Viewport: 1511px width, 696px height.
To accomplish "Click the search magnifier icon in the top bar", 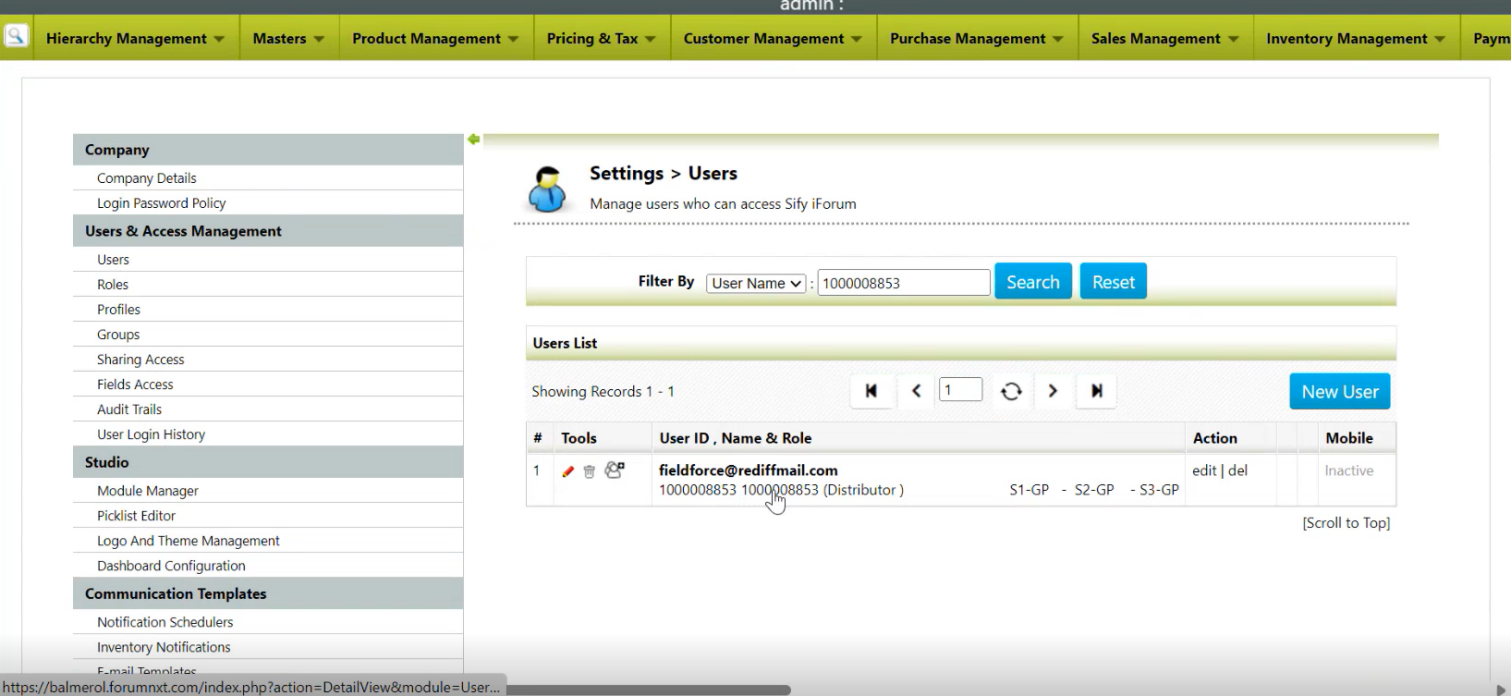I will (16, 38).
